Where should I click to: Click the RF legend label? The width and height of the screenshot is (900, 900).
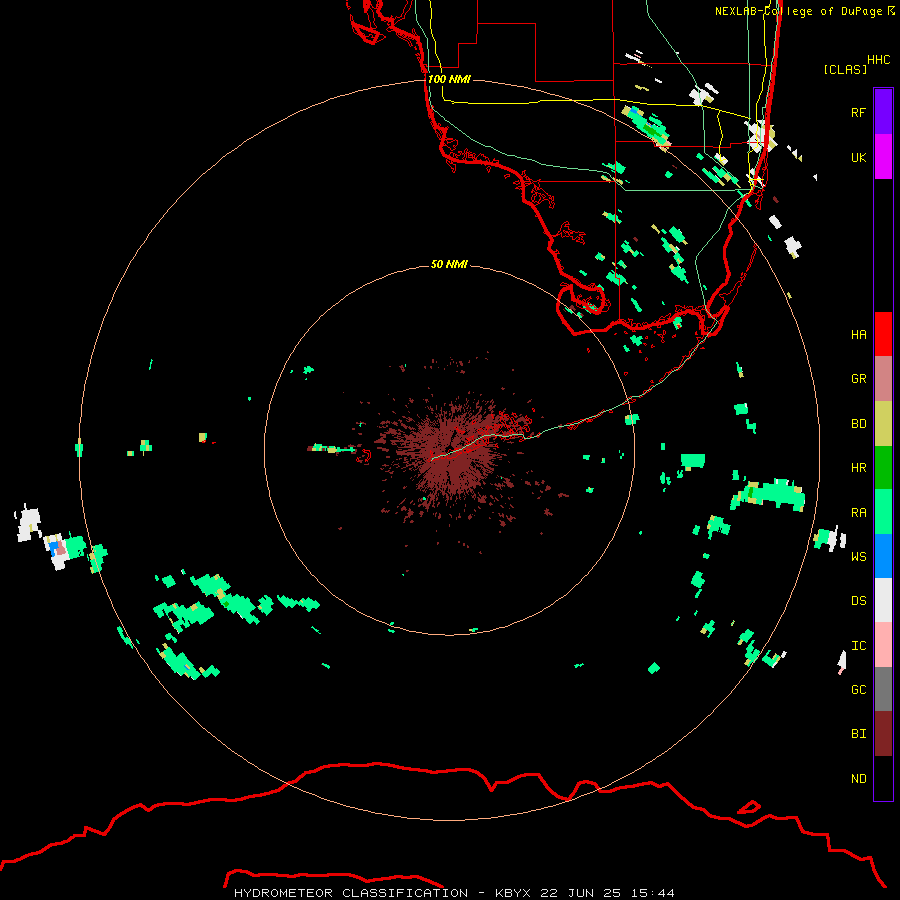tap(858, 113)
